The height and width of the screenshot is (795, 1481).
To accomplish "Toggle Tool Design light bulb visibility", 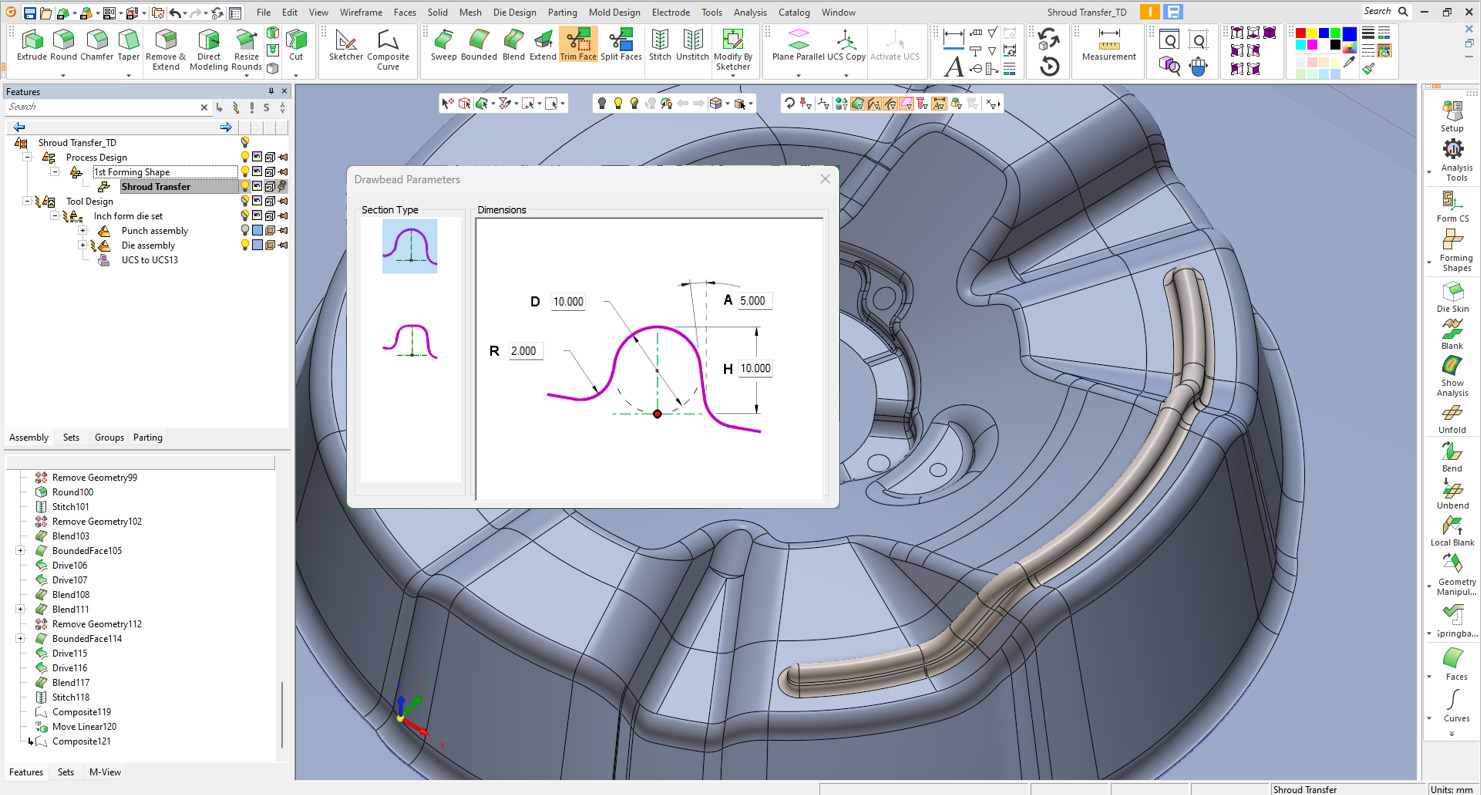I will (244, 201).
